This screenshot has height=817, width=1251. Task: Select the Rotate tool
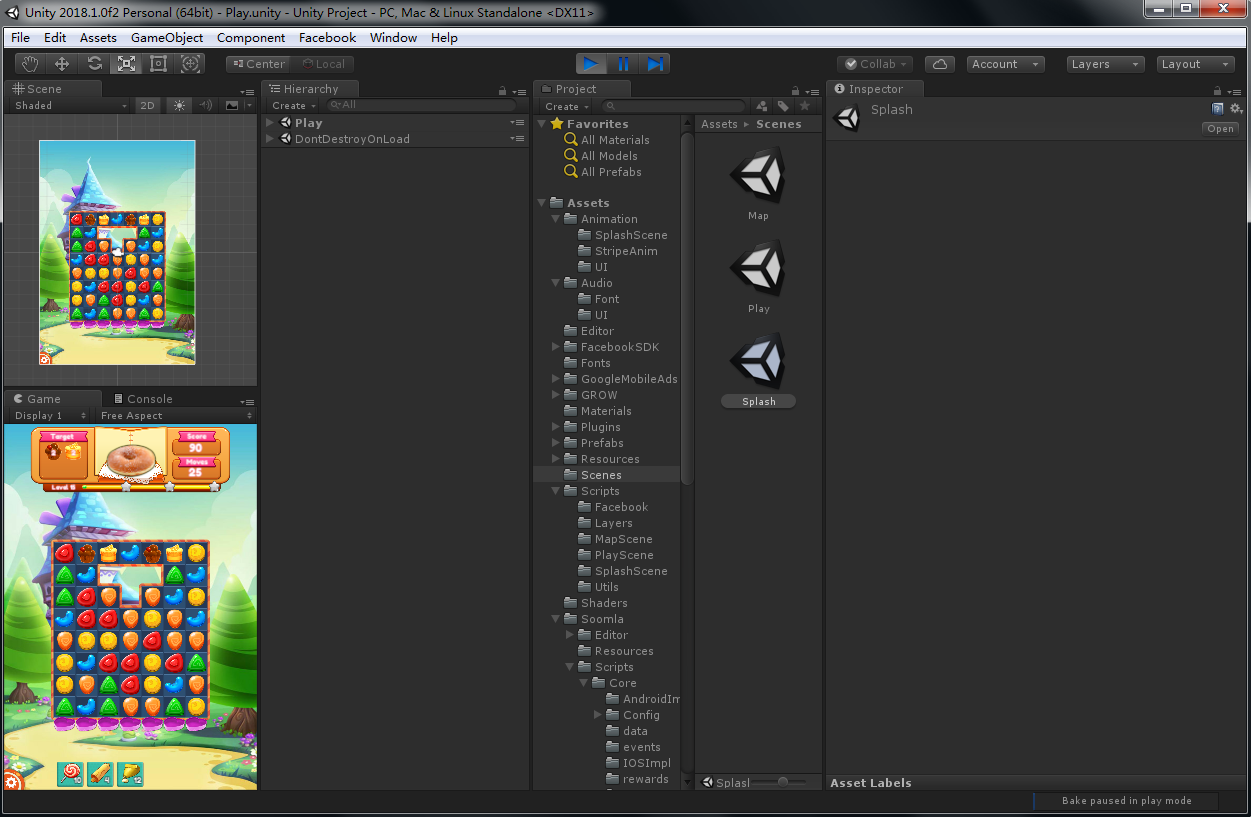[x=94, y=64]
